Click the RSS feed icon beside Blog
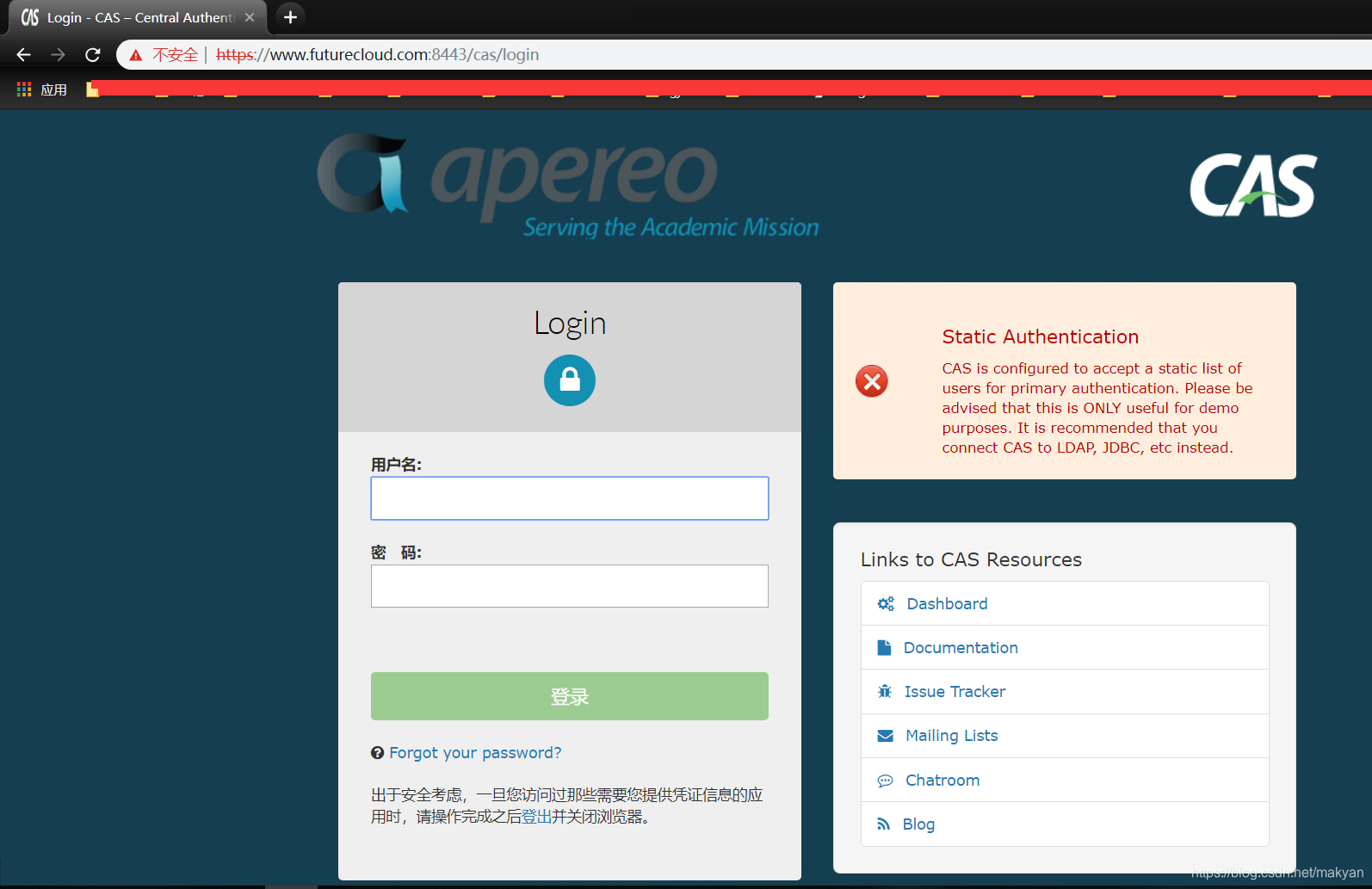 coord(884,824)
